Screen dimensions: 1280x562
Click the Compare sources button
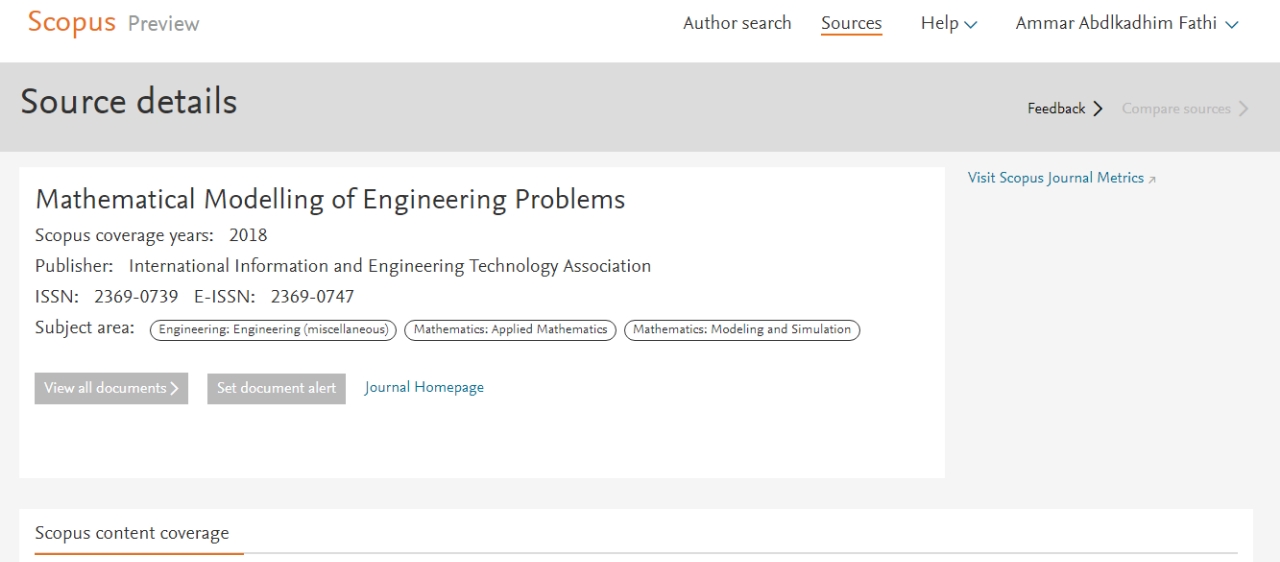click(x=1176, y=108)
